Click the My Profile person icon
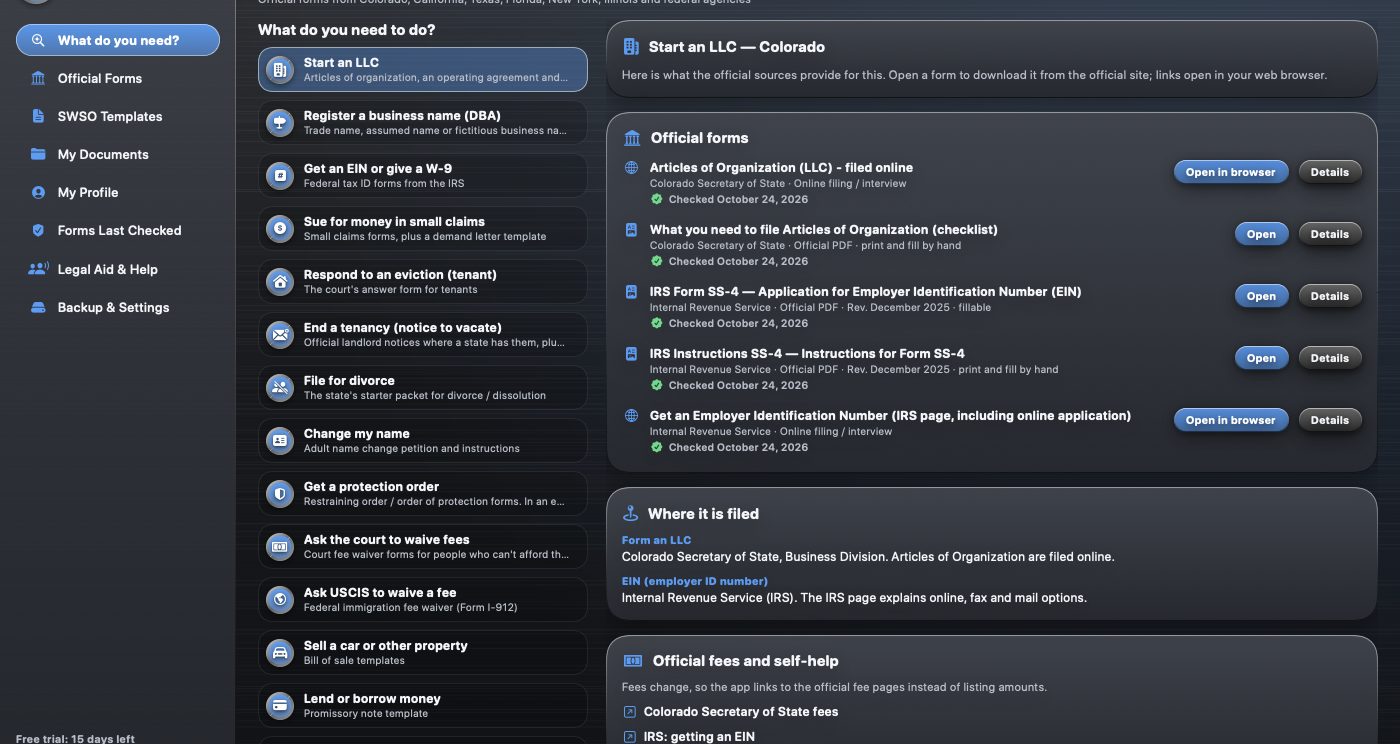Screen dimensions: 1400x744 (38, 192)
